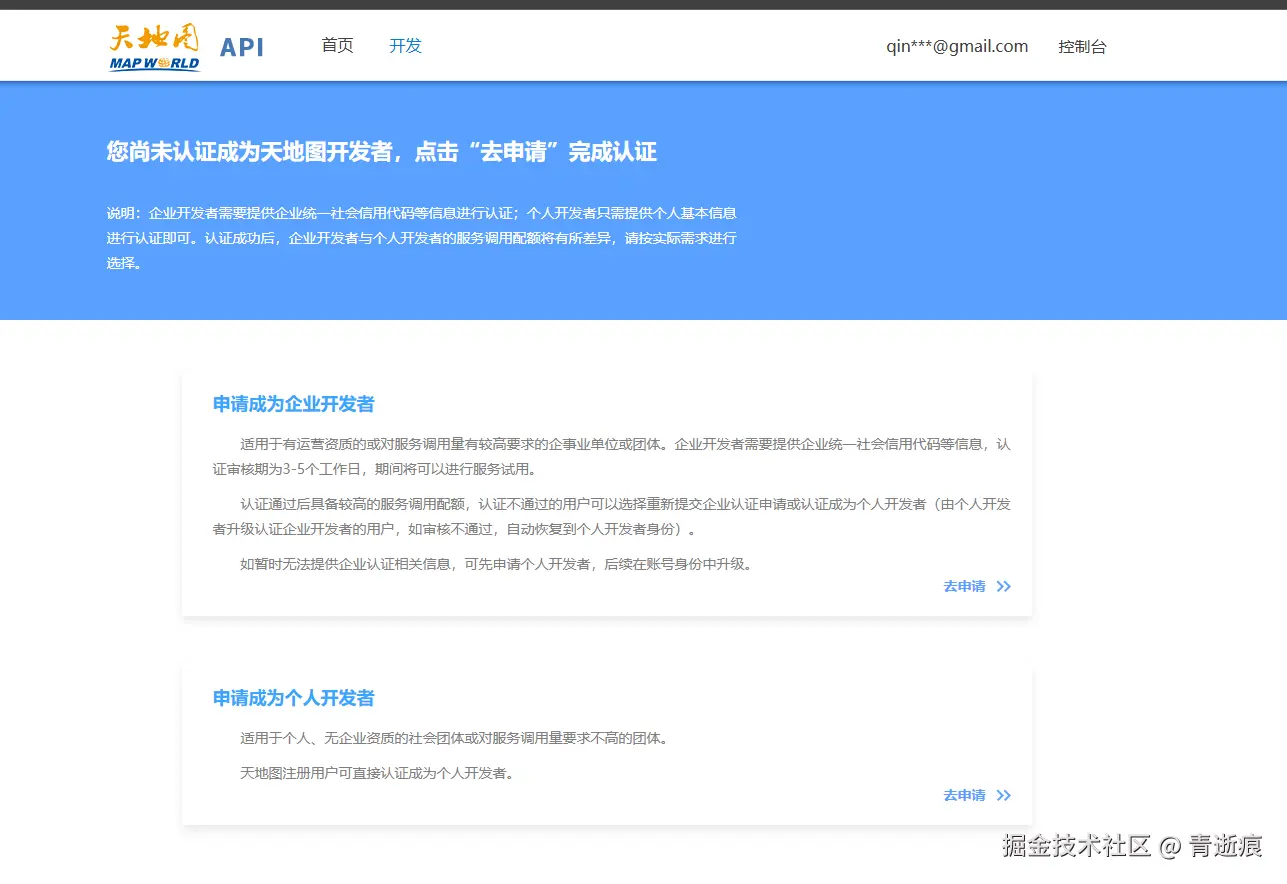1287x884 pixels.
Task: Click the API title next to logo
Action: tap(242, 47)
